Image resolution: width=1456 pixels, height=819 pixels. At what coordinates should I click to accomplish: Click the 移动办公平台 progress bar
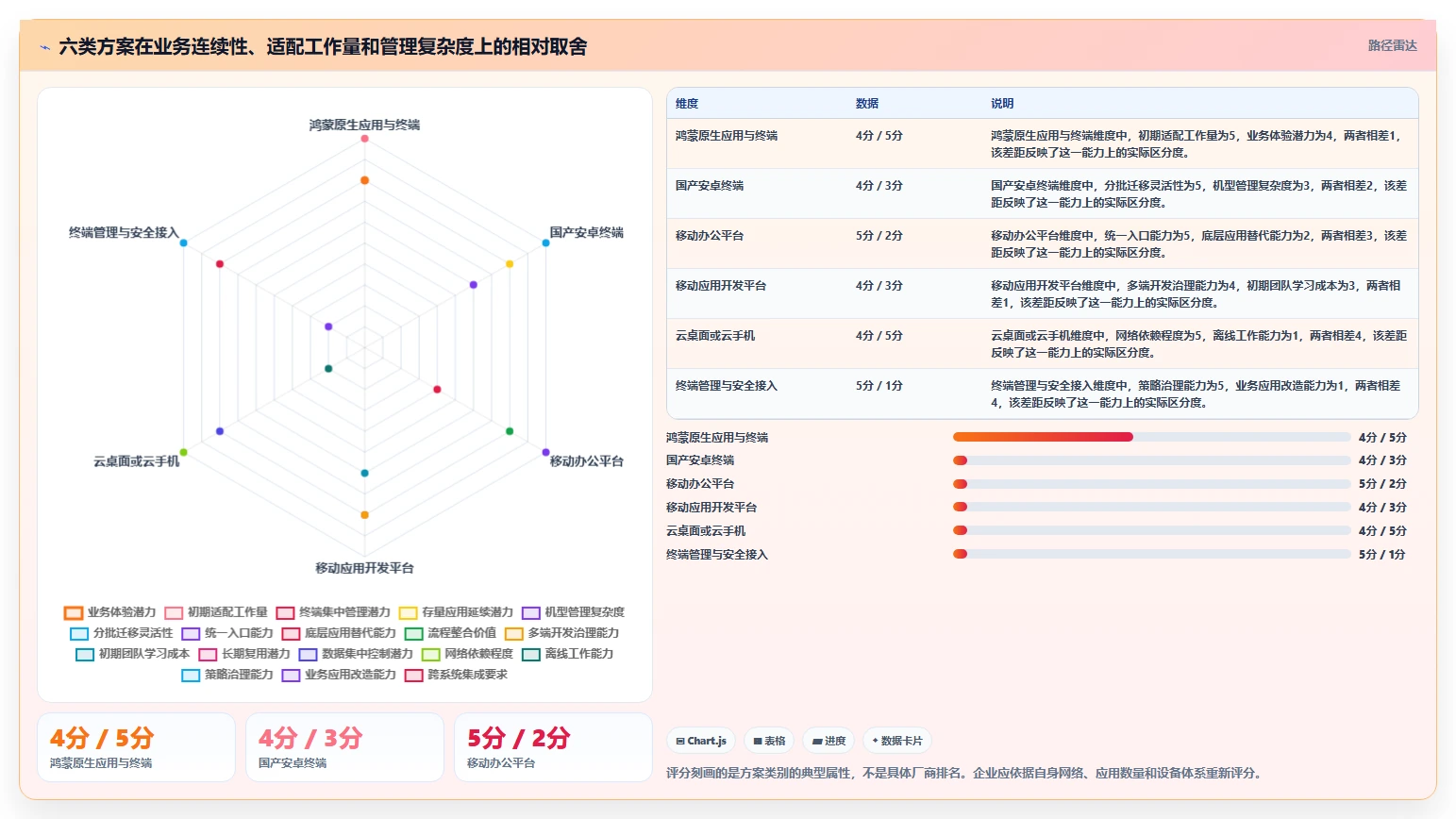pos(1151,484)
